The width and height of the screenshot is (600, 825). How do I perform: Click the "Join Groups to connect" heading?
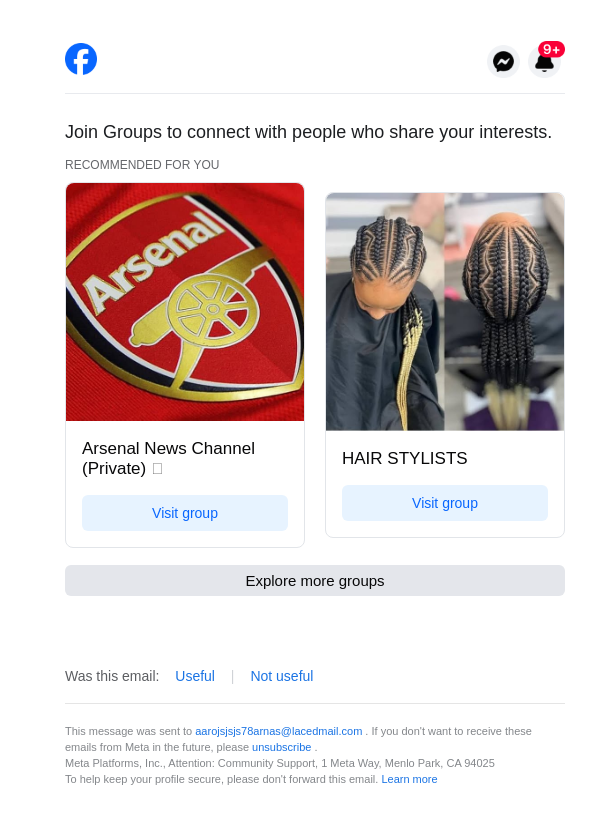(x=308, y=132)
